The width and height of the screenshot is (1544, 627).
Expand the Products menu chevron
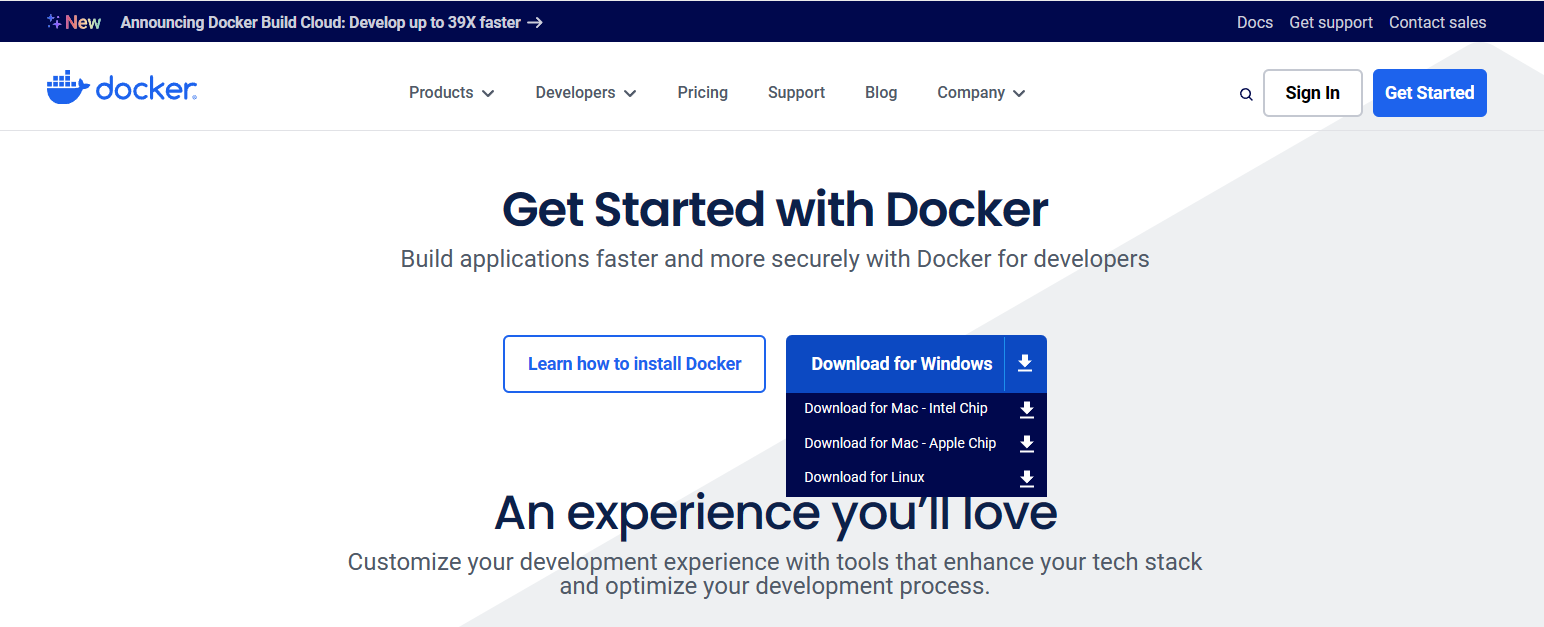click(x=488, y=93)
